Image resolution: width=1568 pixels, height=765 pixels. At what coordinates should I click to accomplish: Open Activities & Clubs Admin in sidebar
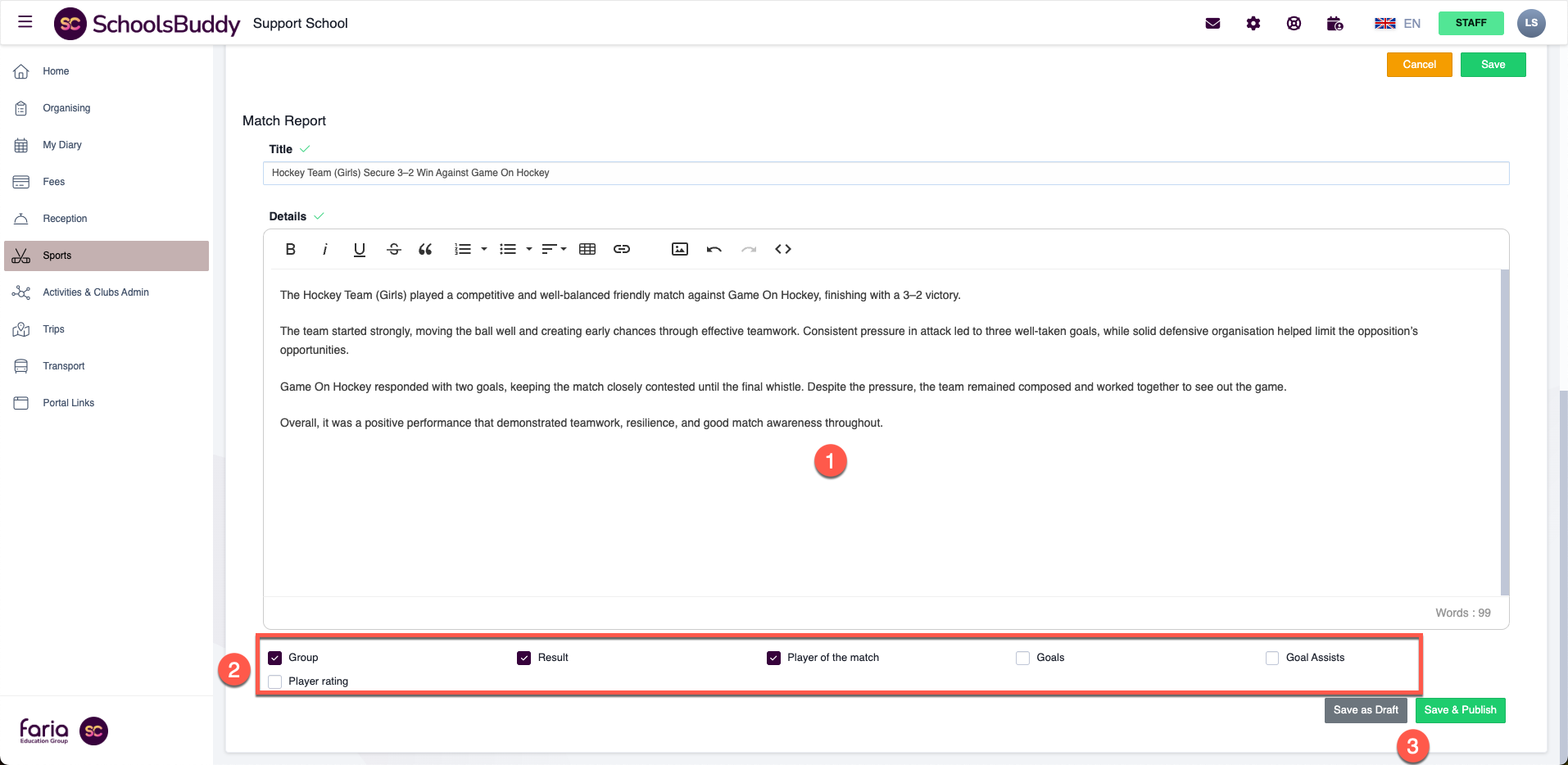96,292
